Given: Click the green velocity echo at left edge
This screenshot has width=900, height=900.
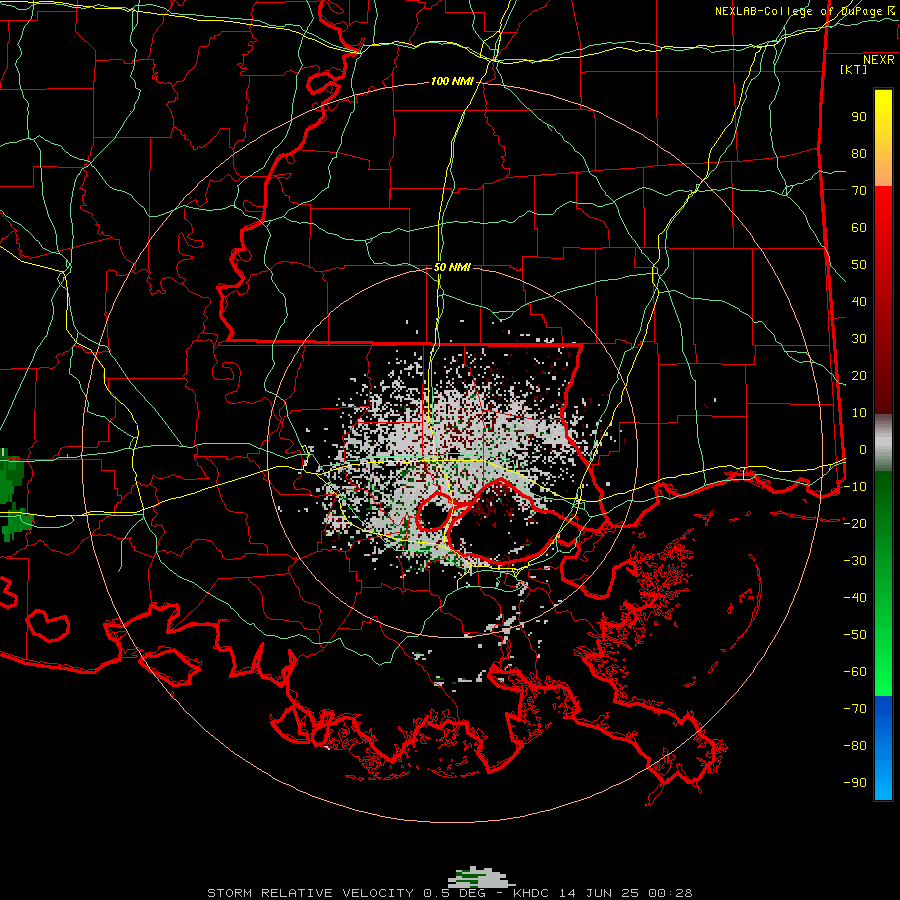Looking at the screenshot, I should pyautogui.click(x=13, y=495).
